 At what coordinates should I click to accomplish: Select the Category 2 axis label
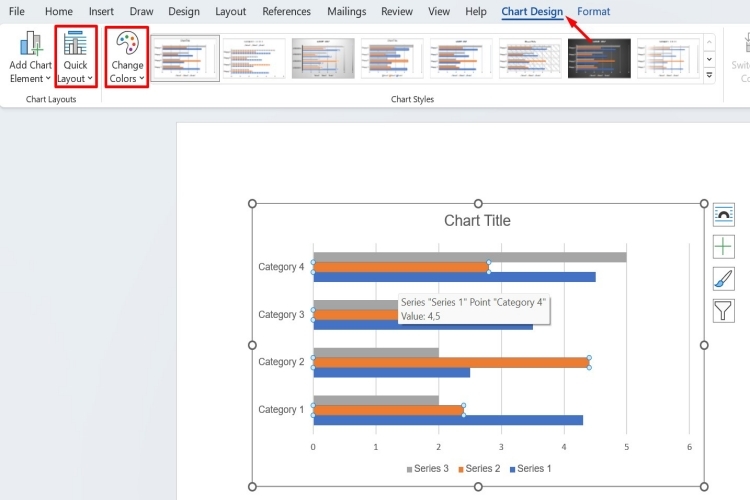pos(281,362)
